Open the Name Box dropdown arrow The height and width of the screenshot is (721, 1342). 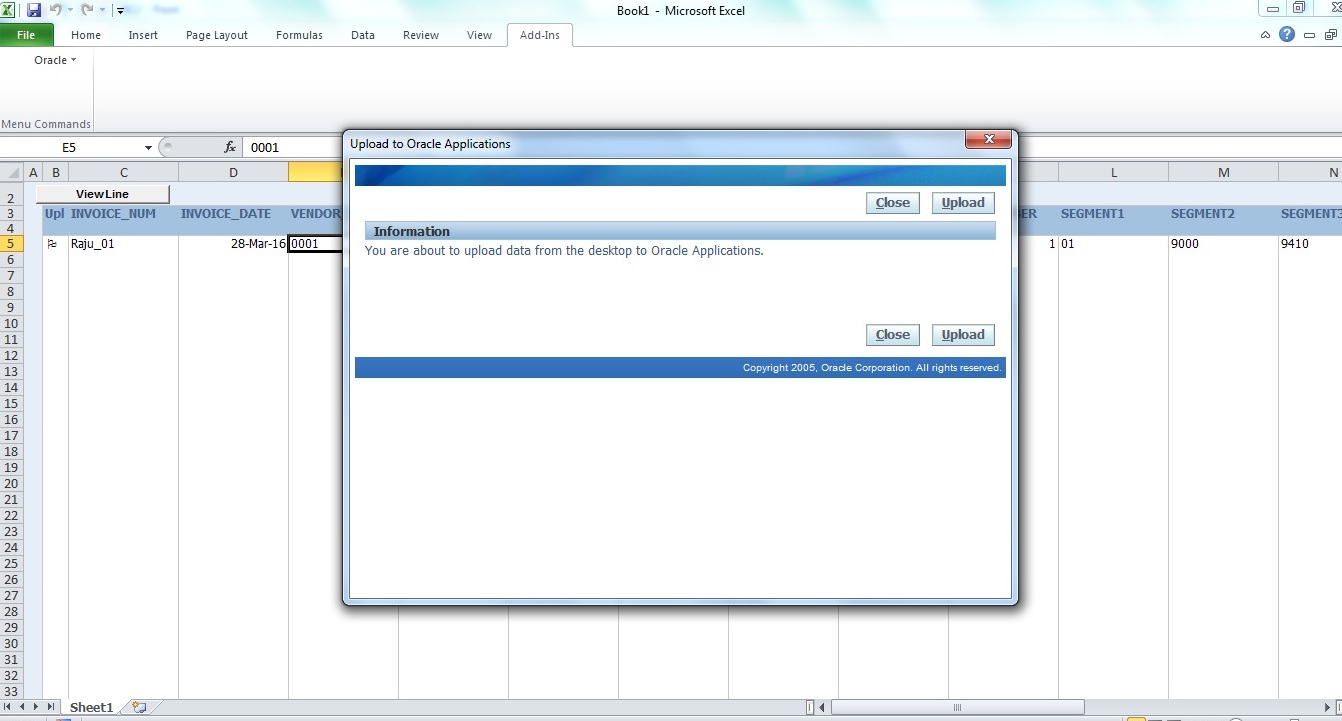(148, 147)
